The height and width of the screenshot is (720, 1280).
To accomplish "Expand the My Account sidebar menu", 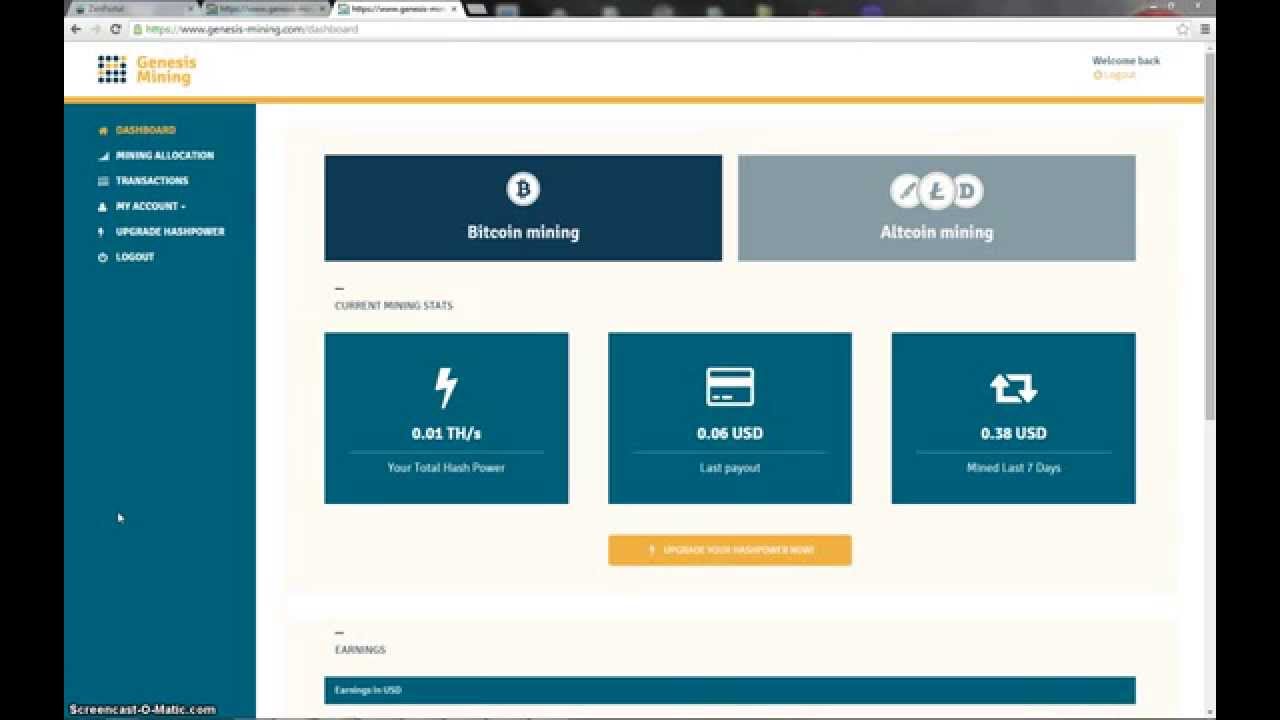I will pos(141,206).
